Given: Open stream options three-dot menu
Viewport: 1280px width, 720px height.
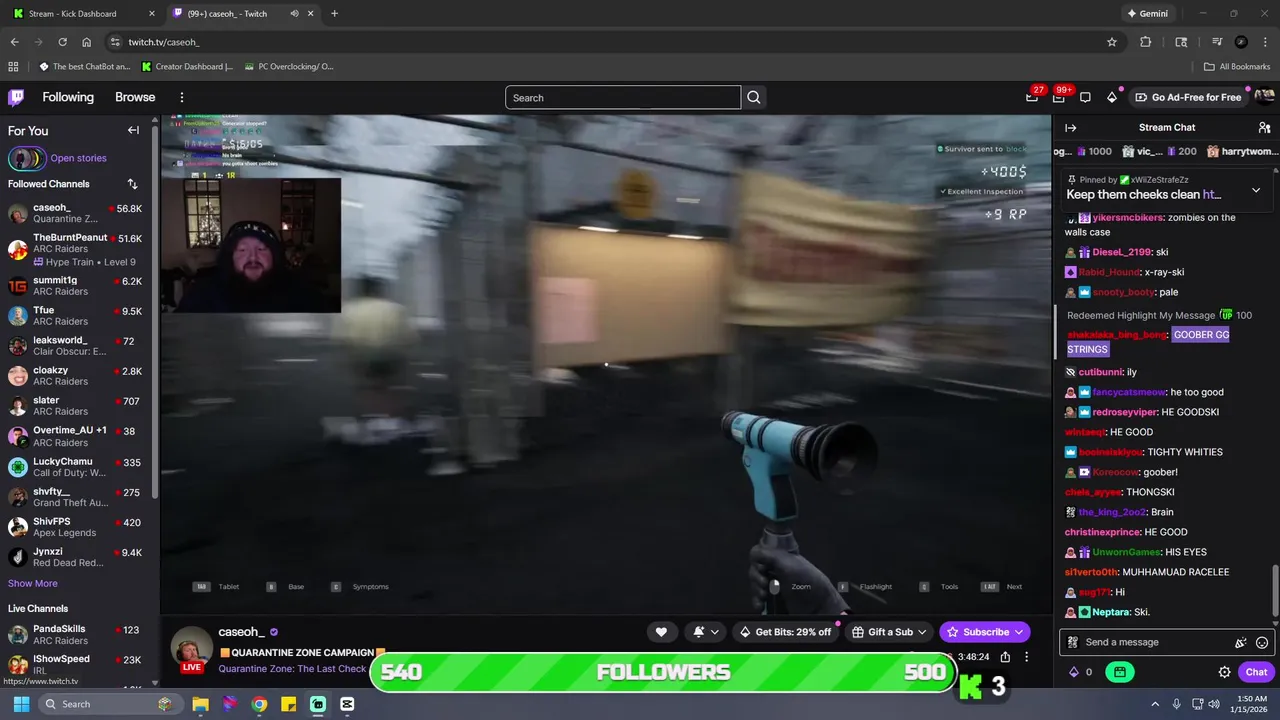Looking at the screenshot, I should point(1026,657).
